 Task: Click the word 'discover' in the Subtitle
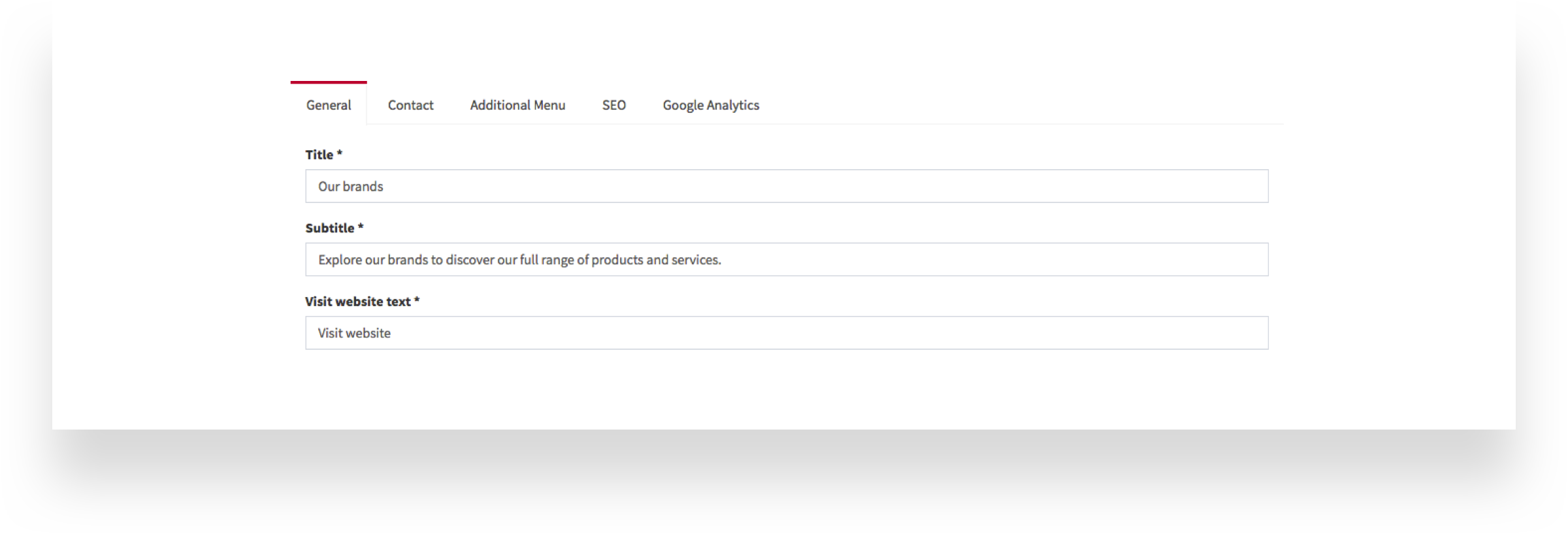(x=470, y=260)
